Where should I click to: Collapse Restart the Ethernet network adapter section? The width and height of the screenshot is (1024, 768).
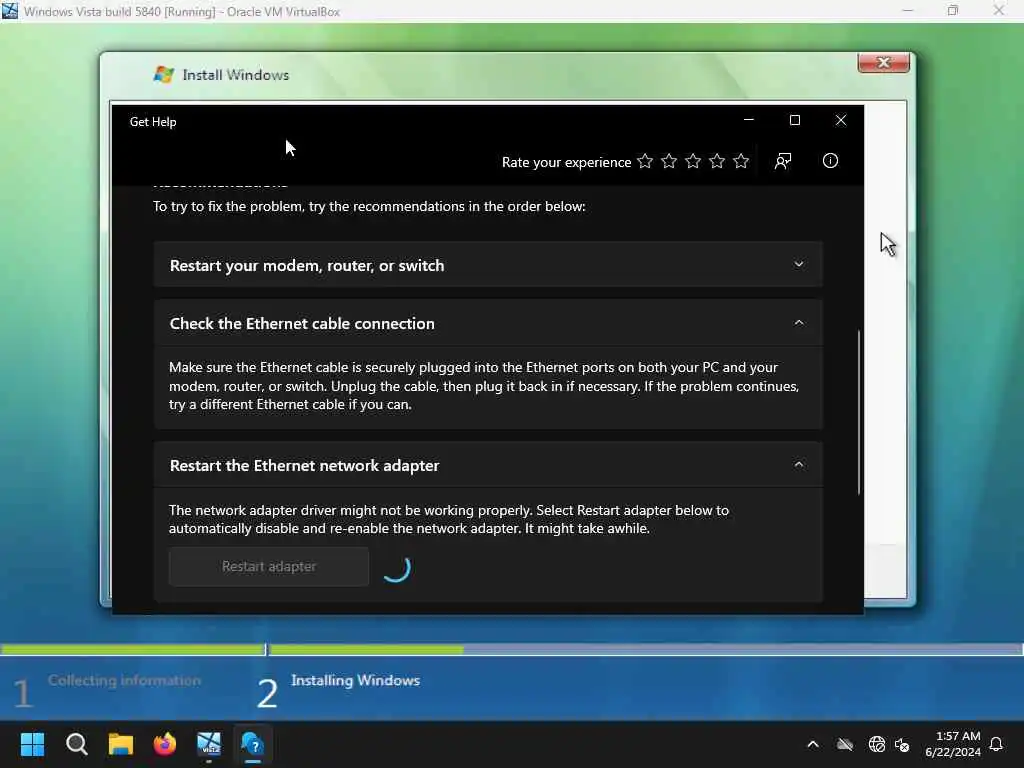tap(799, 464)
